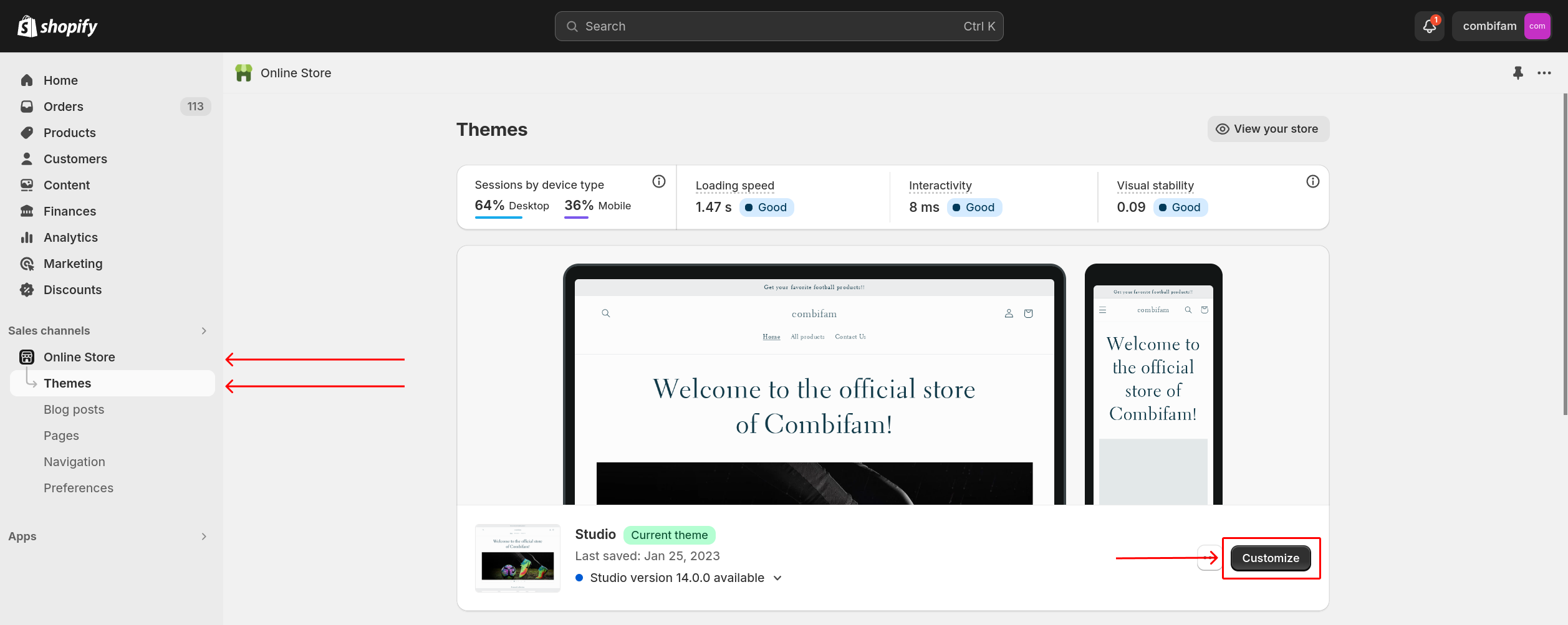Screen dimensions: 1568x625
Task: Go to Navigation under Online Store
Action: (74, 462)
